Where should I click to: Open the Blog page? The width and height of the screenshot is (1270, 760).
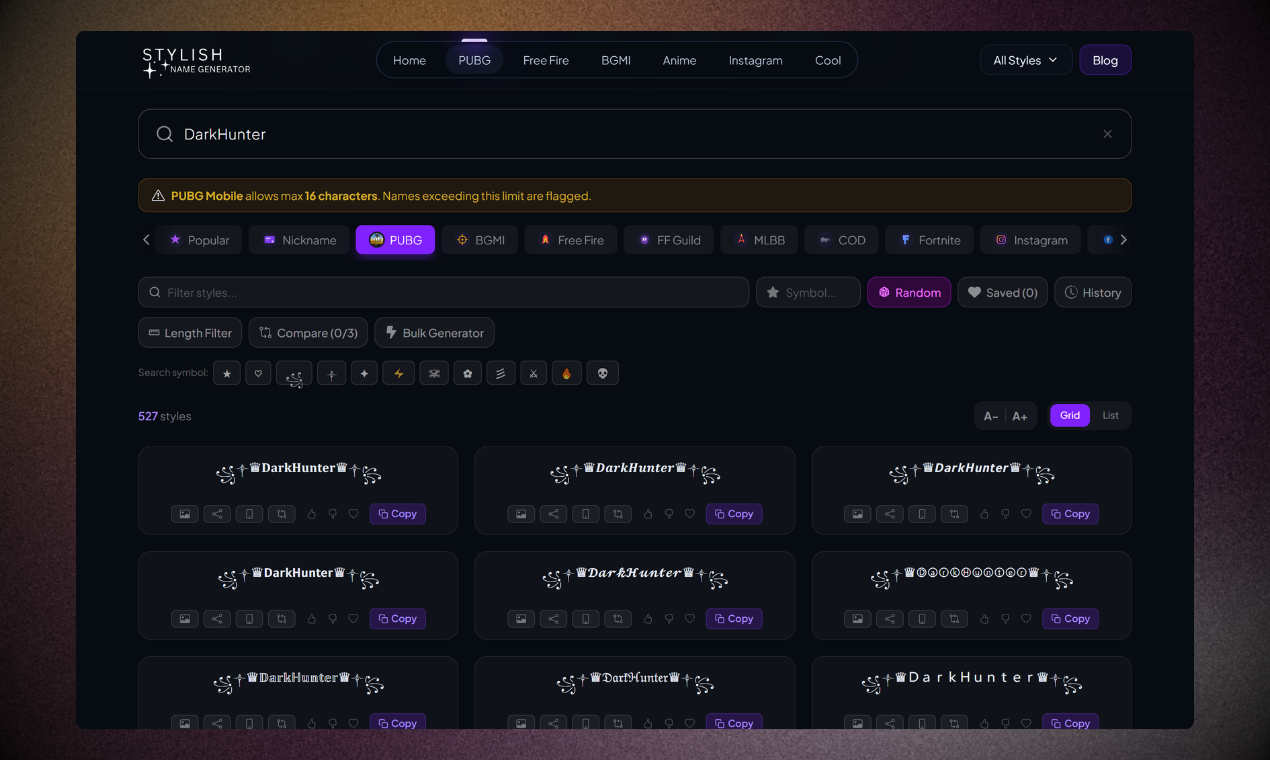coord(1105,60)
